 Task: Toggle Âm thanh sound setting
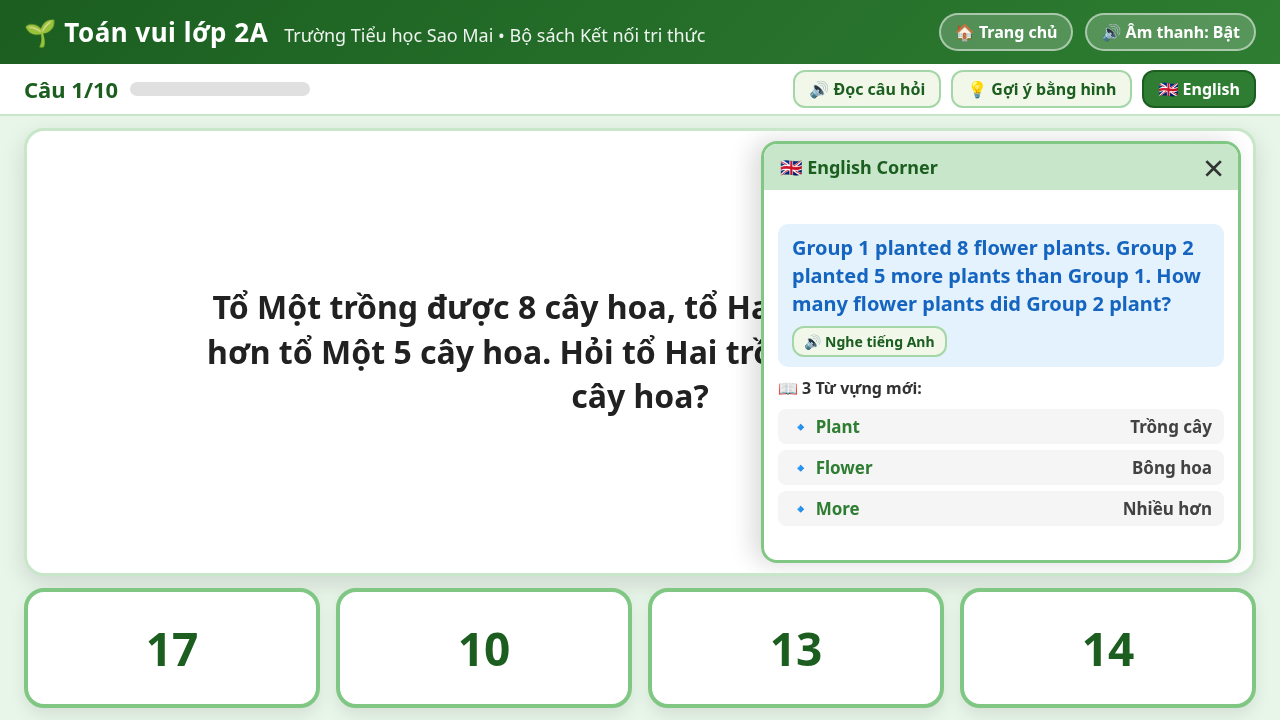[x=1170, y=32]
